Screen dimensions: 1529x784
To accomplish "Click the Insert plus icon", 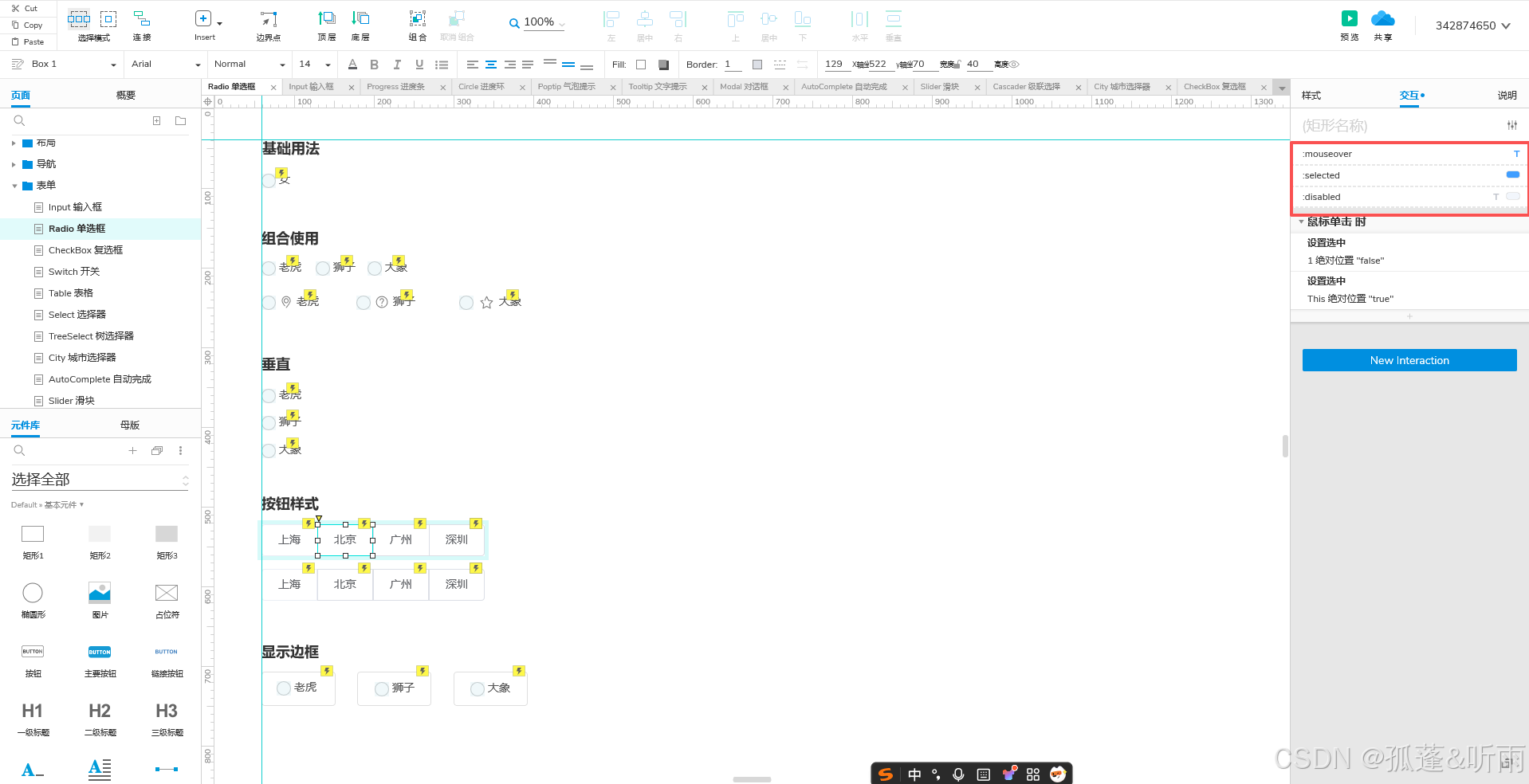I will click(203, 18).
